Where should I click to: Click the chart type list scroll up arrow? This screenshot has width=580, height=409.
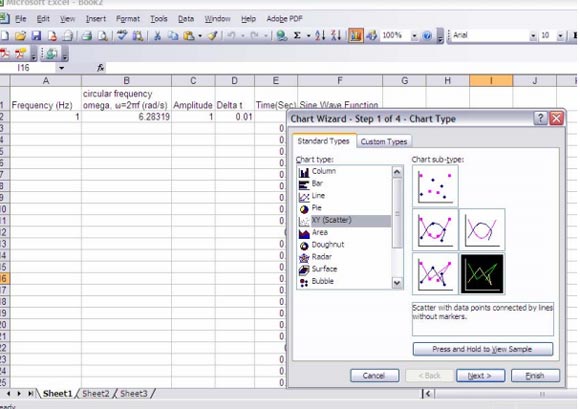click(397, 172)
